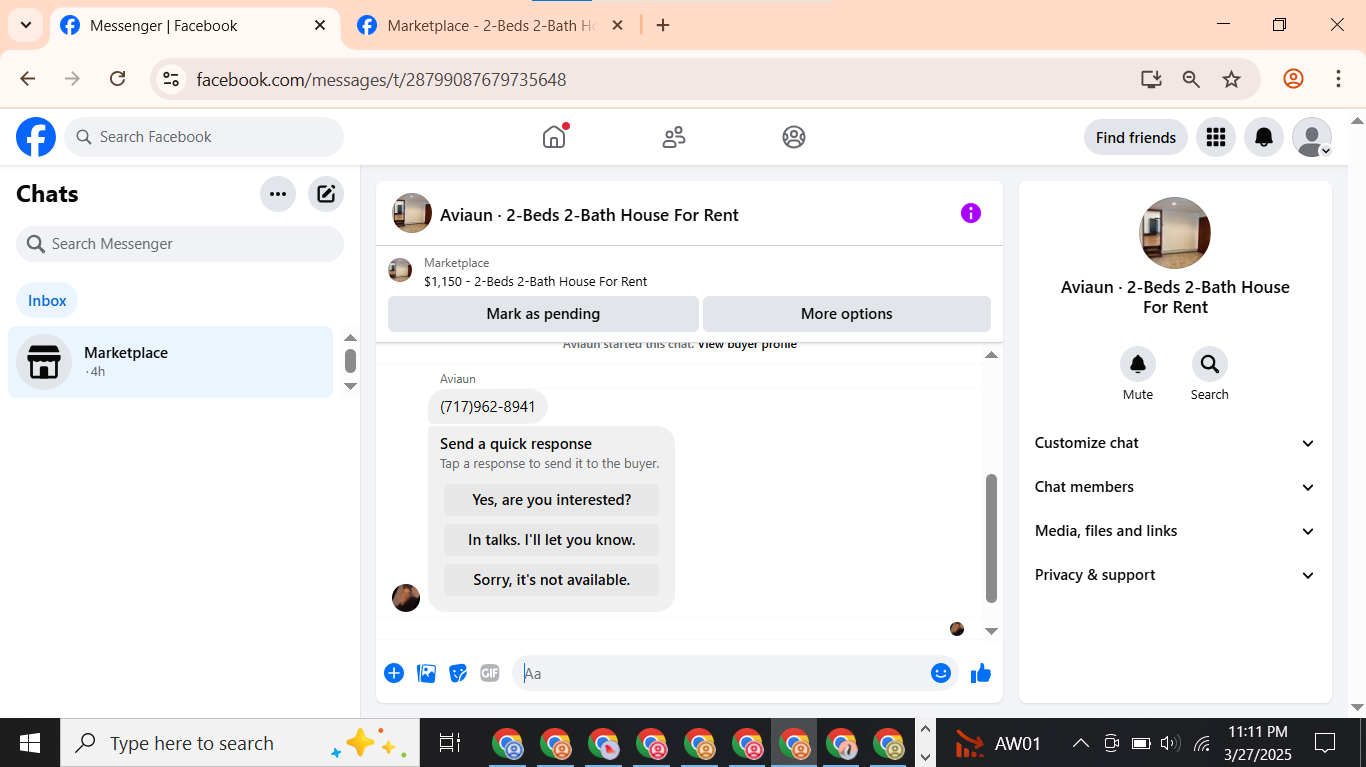Click the conversation scrollbar thumb
Image resolution: width=1366 pixels, height=767 pixels.
point(991,538)
